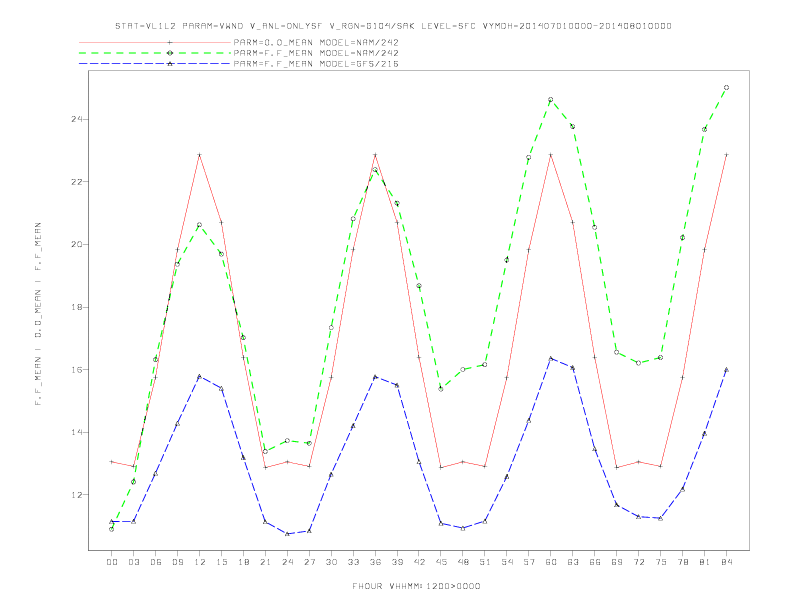Click the x-axis forecast hour 54
Viewport: 792px width, 612px height.
tap(507, 562)
